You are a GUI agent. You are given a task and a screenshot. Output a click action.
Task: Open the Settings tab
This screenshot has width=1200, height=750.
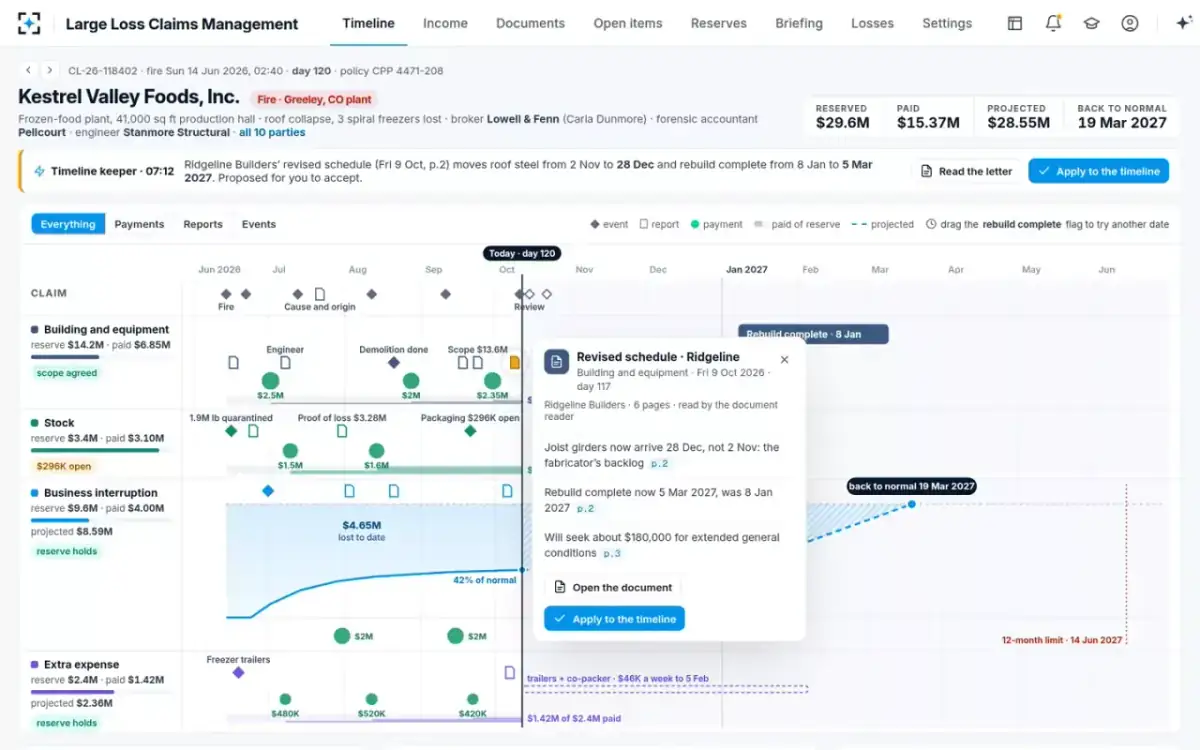click(x=947, y=23)
